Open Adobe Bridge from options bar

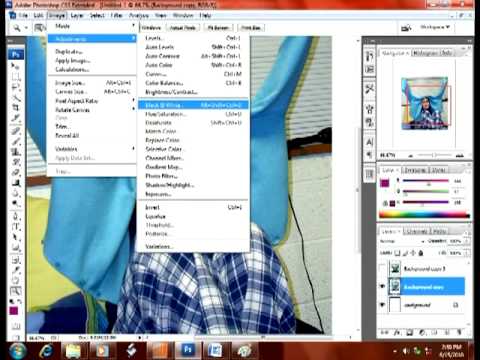[406, 28]
